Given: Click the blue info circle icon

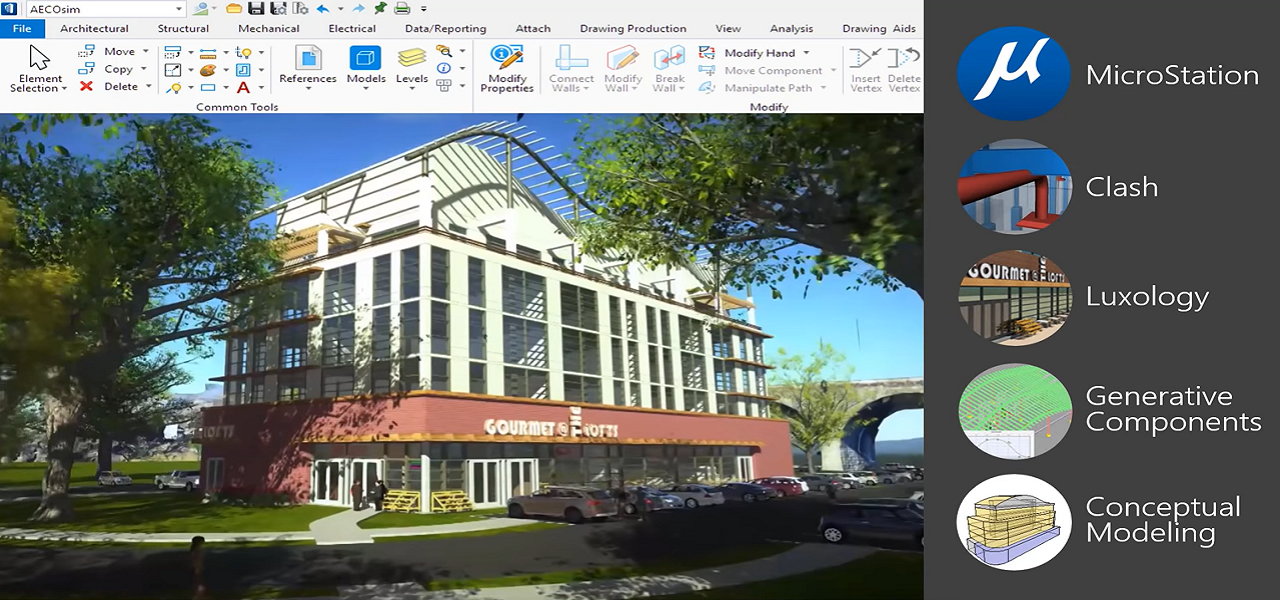Looking at the screenshot, I should pyautogui.click(x=443, y=68).
